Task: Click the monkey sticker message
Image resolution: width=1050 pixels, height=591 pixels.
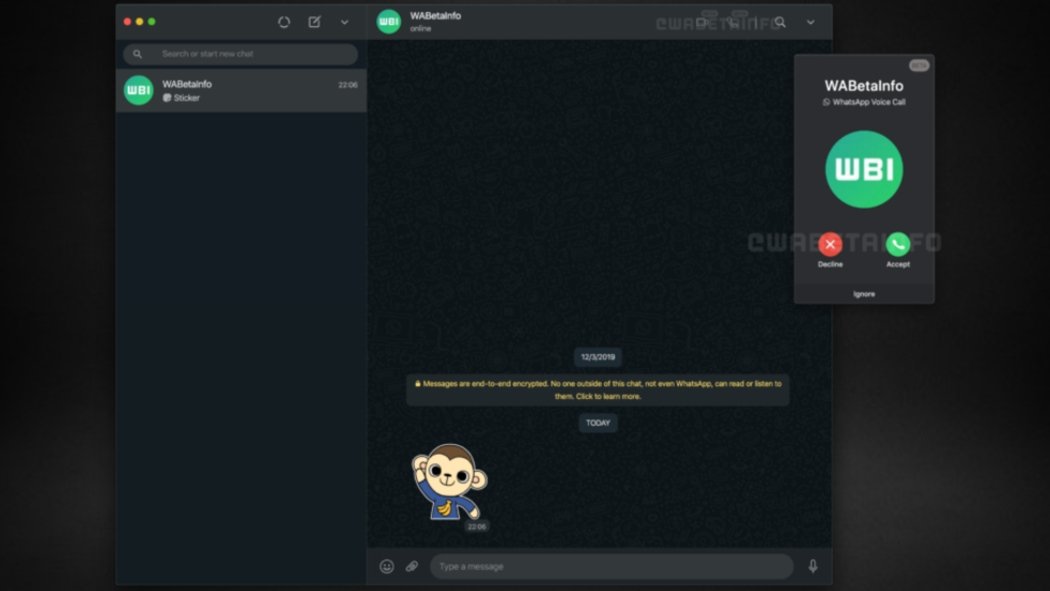Action: [x=449, y=482]
